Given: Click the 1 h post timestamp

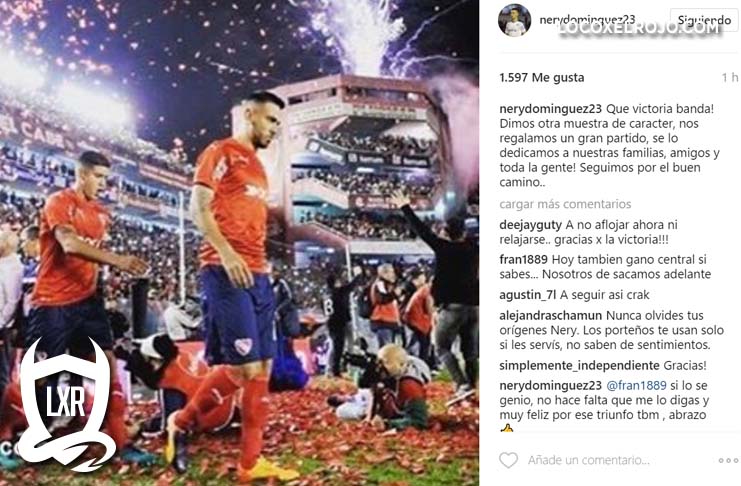Looking at the screenshot, I should (729, 78).
